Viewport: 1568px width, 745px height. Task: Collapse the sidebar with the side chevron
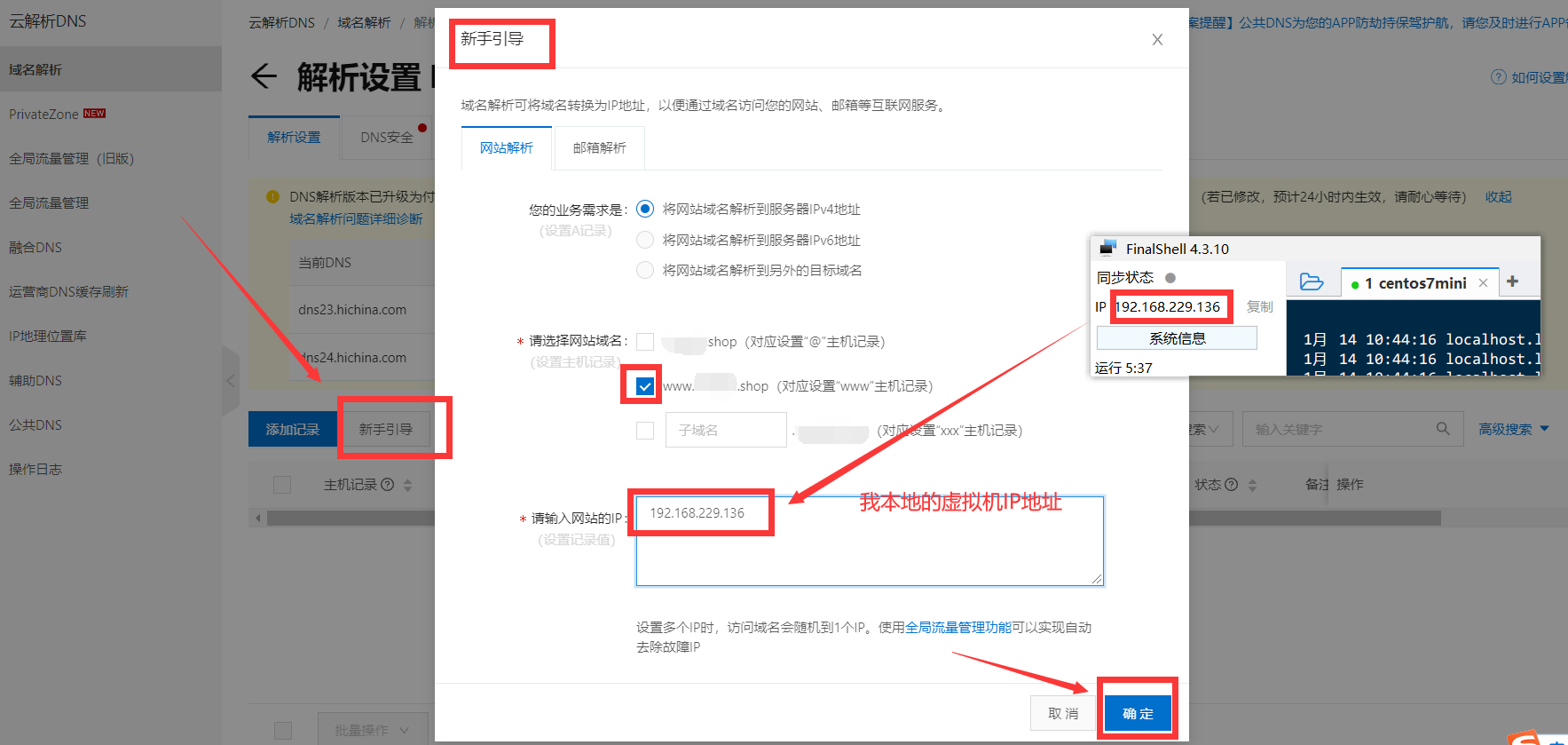point(230,381)
